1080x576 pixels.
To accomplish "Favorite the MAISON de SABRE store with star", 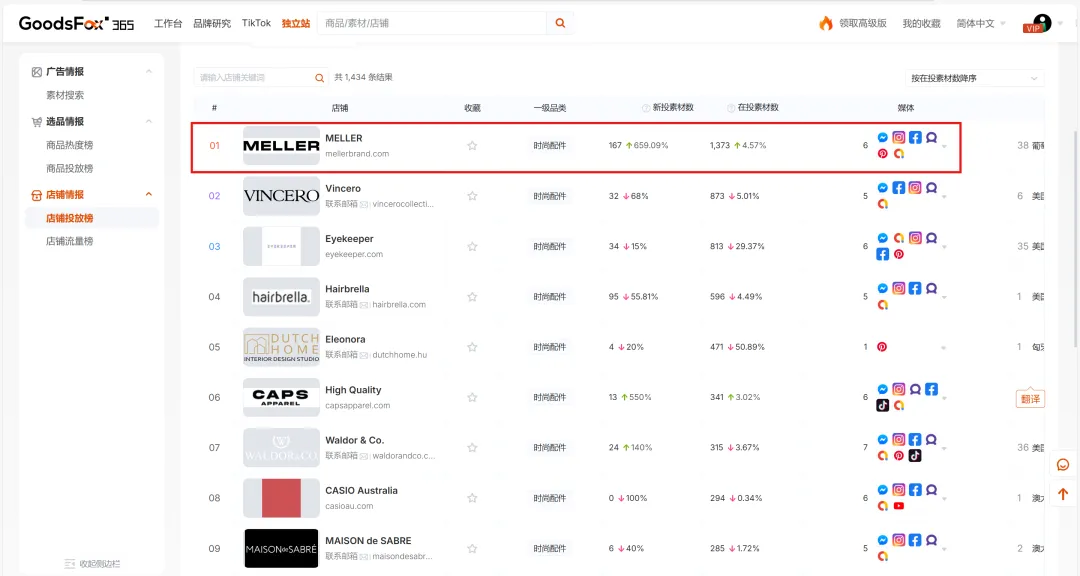I will pyautogui.click(x=472, y=548).
